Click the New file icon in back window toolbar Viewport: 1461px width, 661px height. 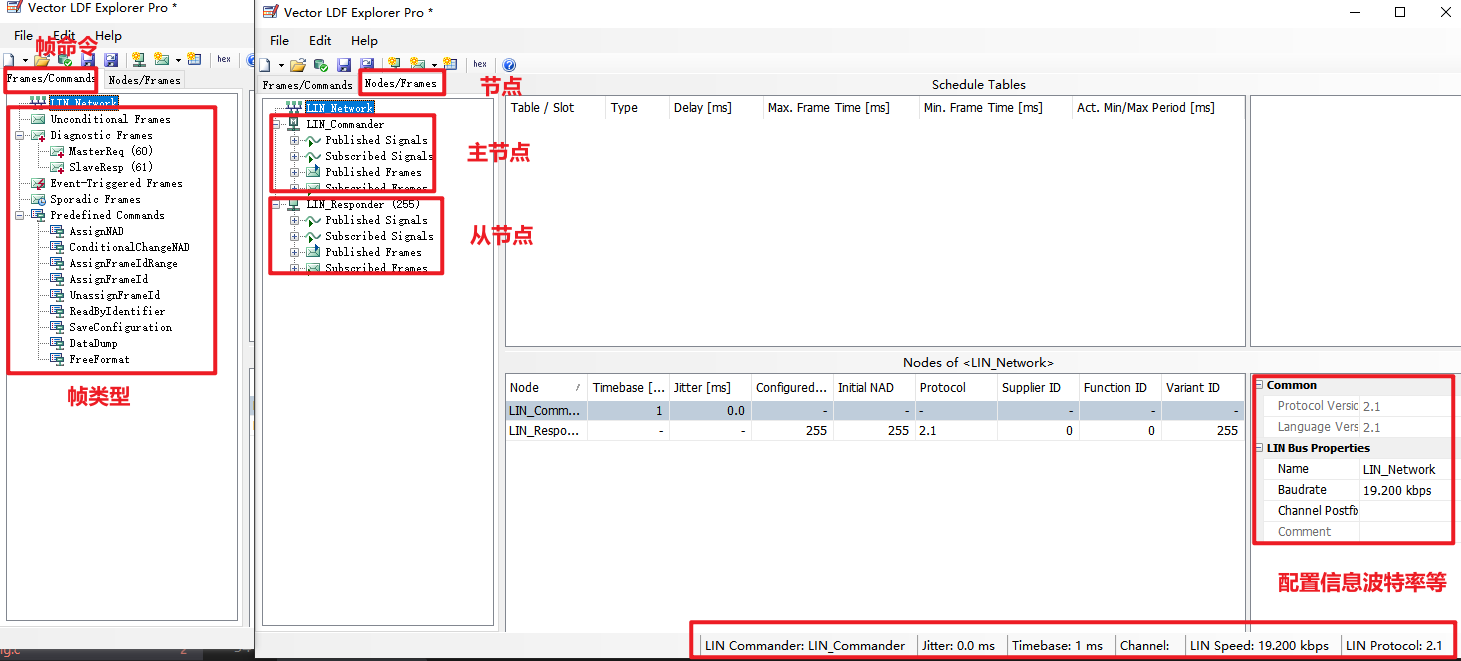point(9,60)
